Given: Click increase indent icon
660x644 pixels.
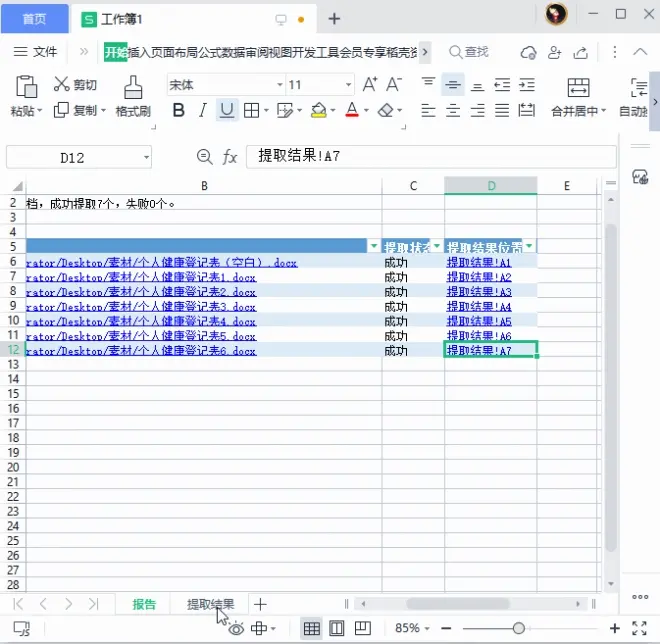Looking at the screenshot, I should pos(527,85).
